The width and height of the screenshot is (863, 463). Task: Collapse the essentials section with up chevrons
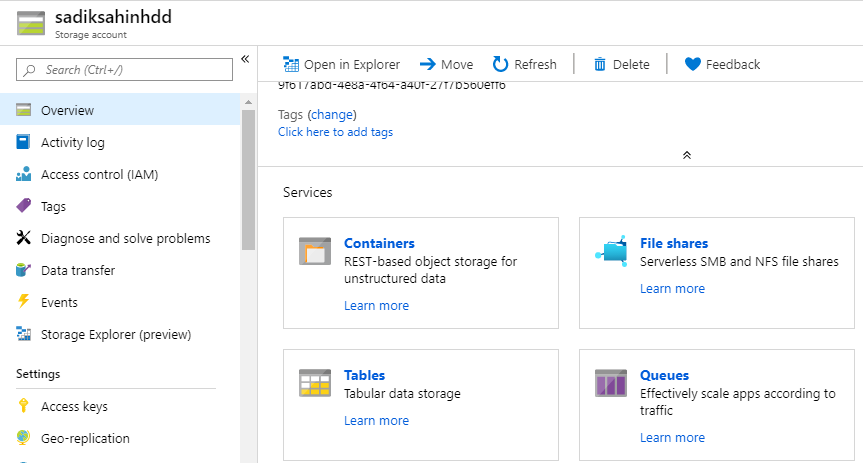pos(686,155)
